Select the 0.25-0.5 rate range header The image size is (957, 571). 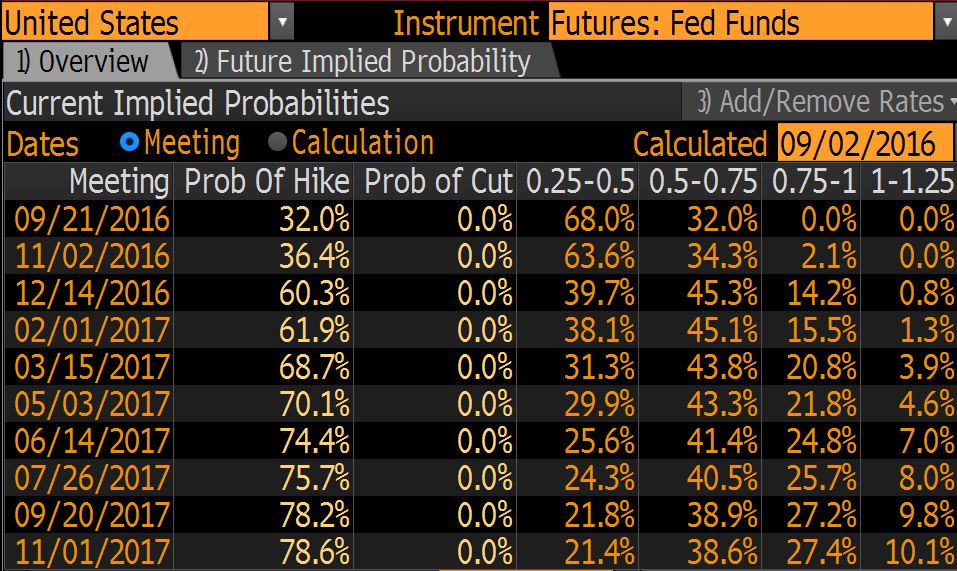pyautogui.click(x=580, y=181)
